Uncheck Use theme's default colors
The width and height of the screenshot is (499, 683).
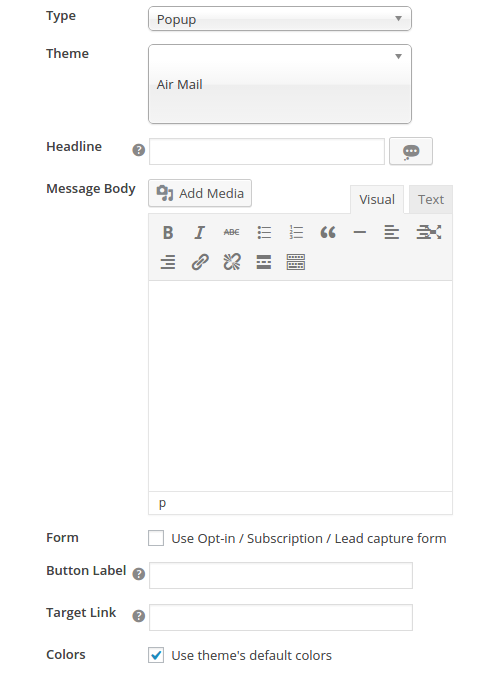coord(156,655)
